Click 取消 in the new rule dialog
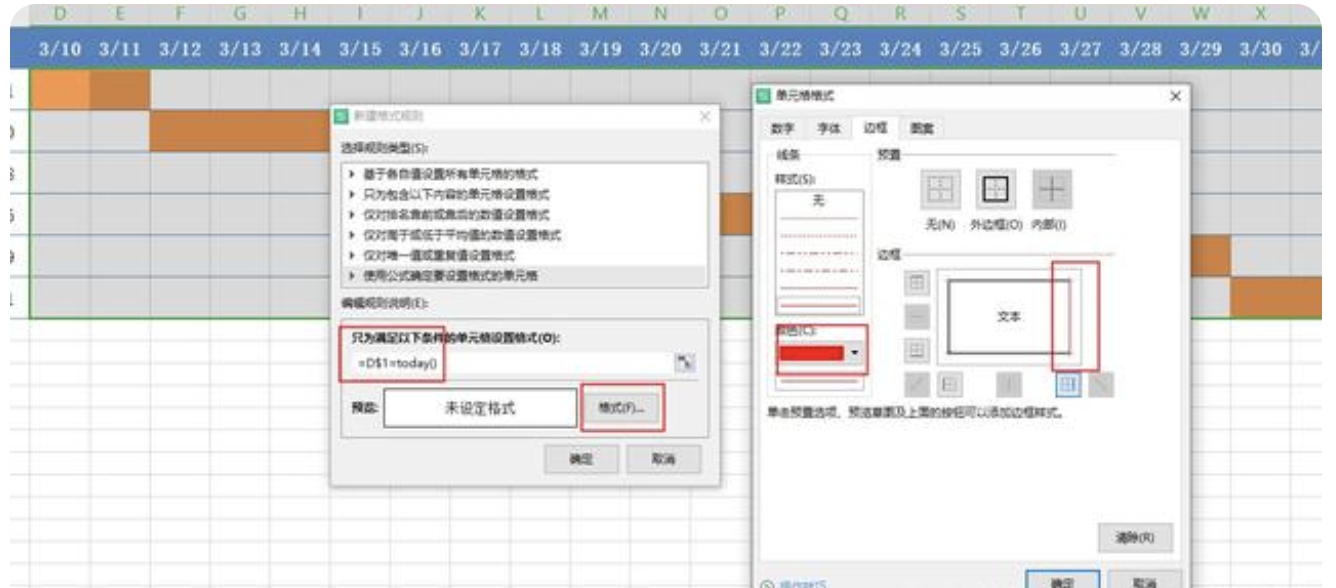This screenshot has width=1336, height=588. coord(663,459)
